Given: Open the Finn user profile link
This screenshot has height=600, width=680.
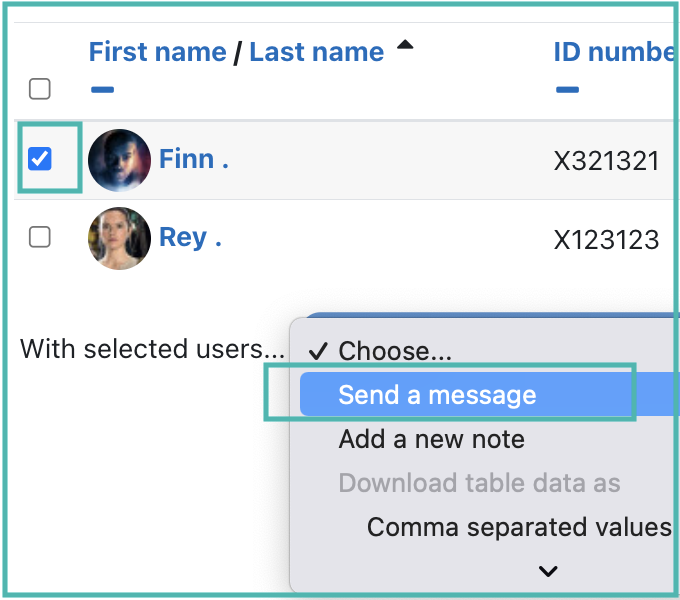Looking at the screenshot, I should pyautogui.click(x=193, y=159).
